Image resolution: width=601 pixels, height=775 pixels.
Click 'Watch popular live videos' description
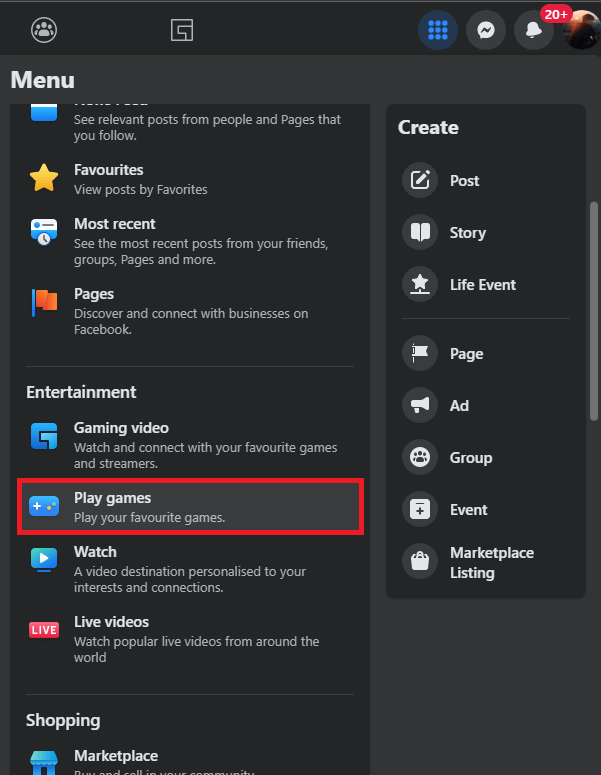[x=196, y=649]
